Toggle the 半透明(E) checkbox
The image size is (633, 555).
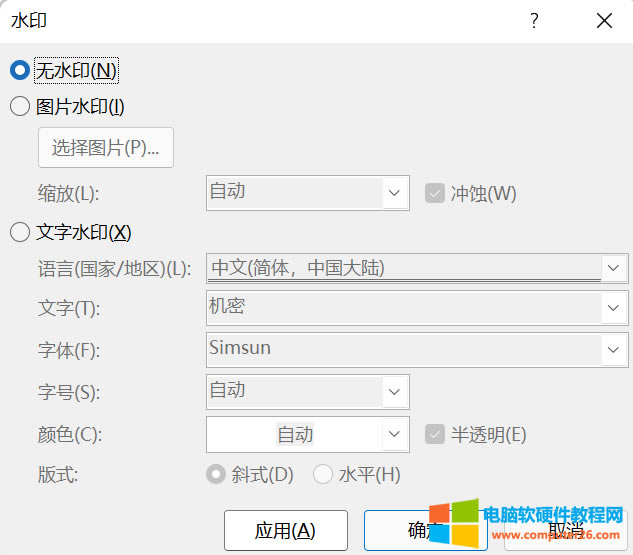click(x=434, y=434)
